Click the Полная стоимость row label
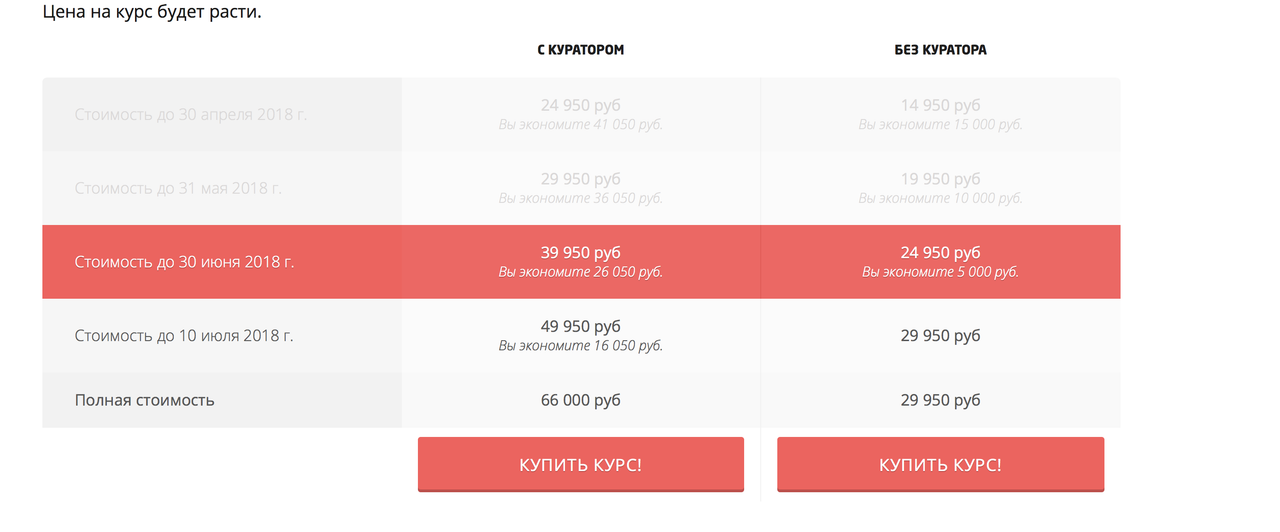 pyautogui.click(x=145, y=400)
